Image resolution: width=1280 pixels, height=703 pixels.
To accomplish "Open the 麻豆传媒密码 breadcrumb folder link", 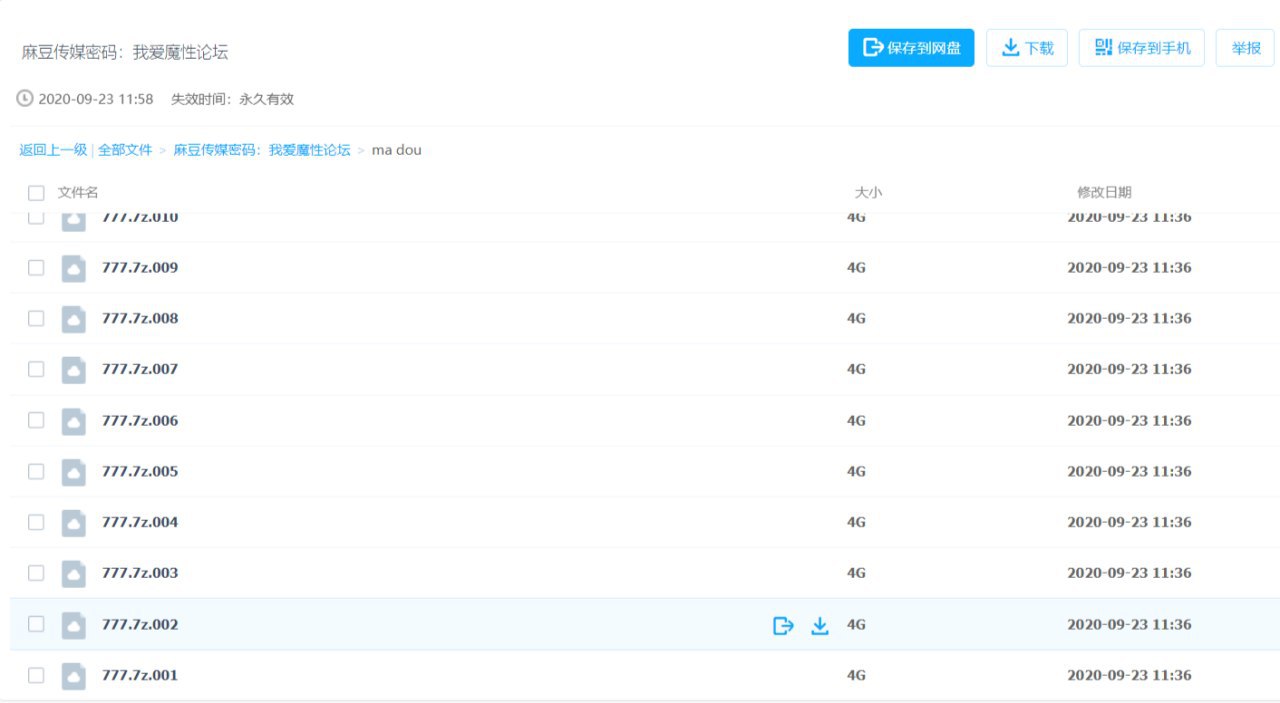I will click(x=262, y=150).
